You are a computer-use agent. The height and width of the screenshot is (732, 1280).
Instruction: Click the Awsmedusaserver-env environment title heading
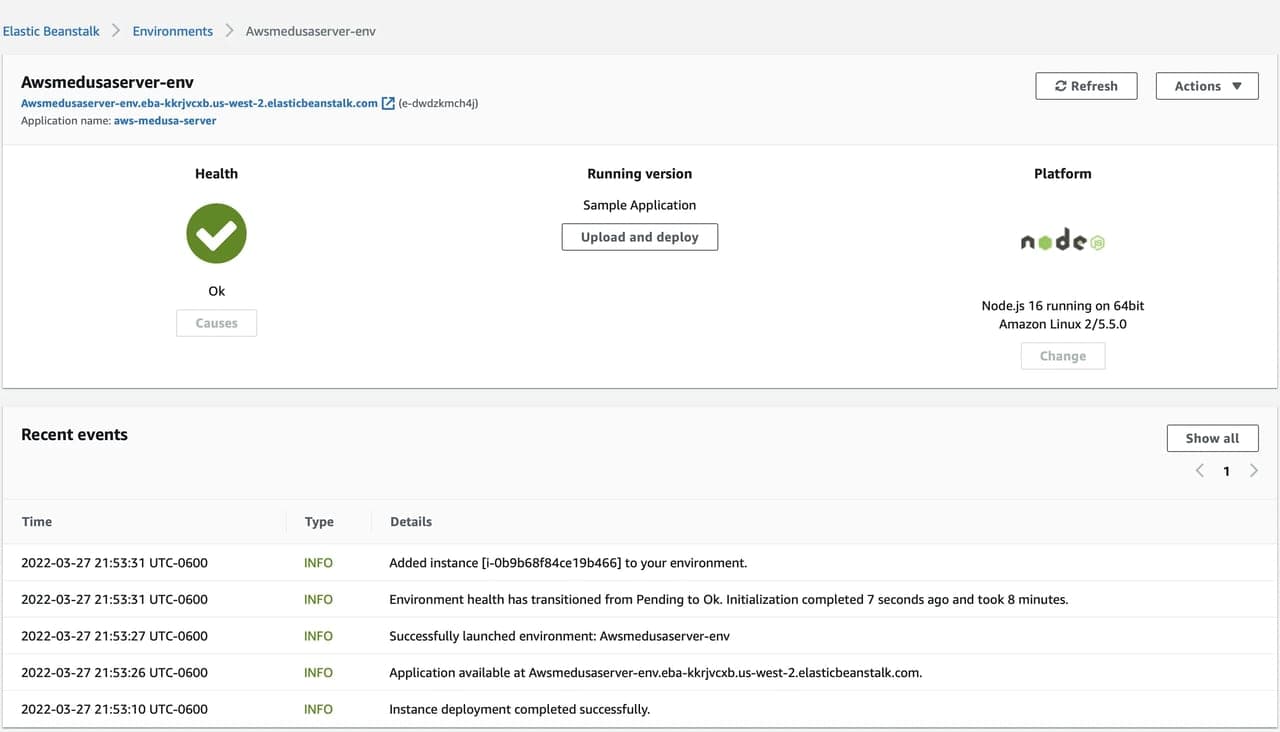point(107,82)
